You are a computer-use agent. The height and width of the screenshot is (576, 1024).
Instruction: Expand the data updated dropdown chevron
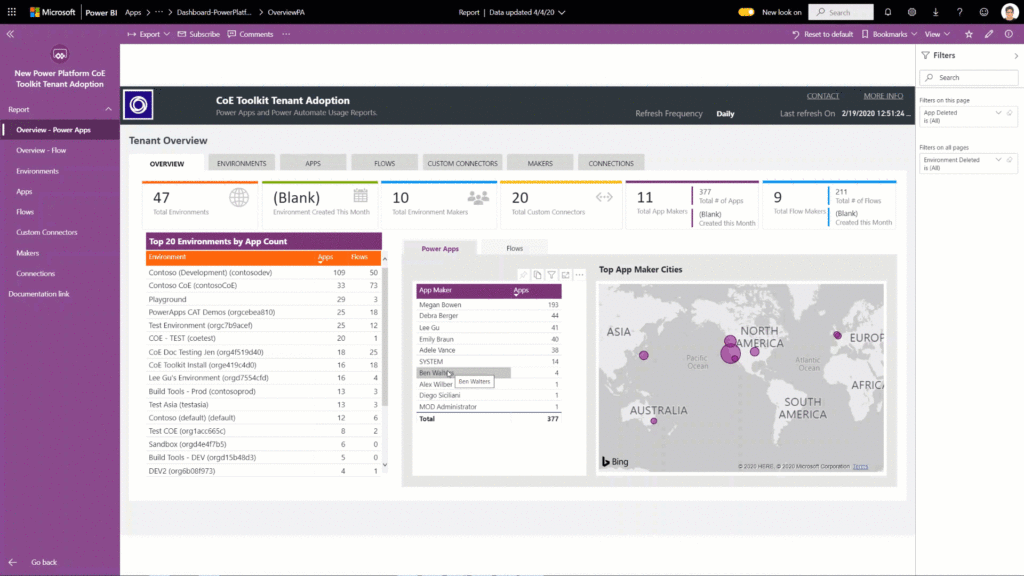tap(562, 12)
